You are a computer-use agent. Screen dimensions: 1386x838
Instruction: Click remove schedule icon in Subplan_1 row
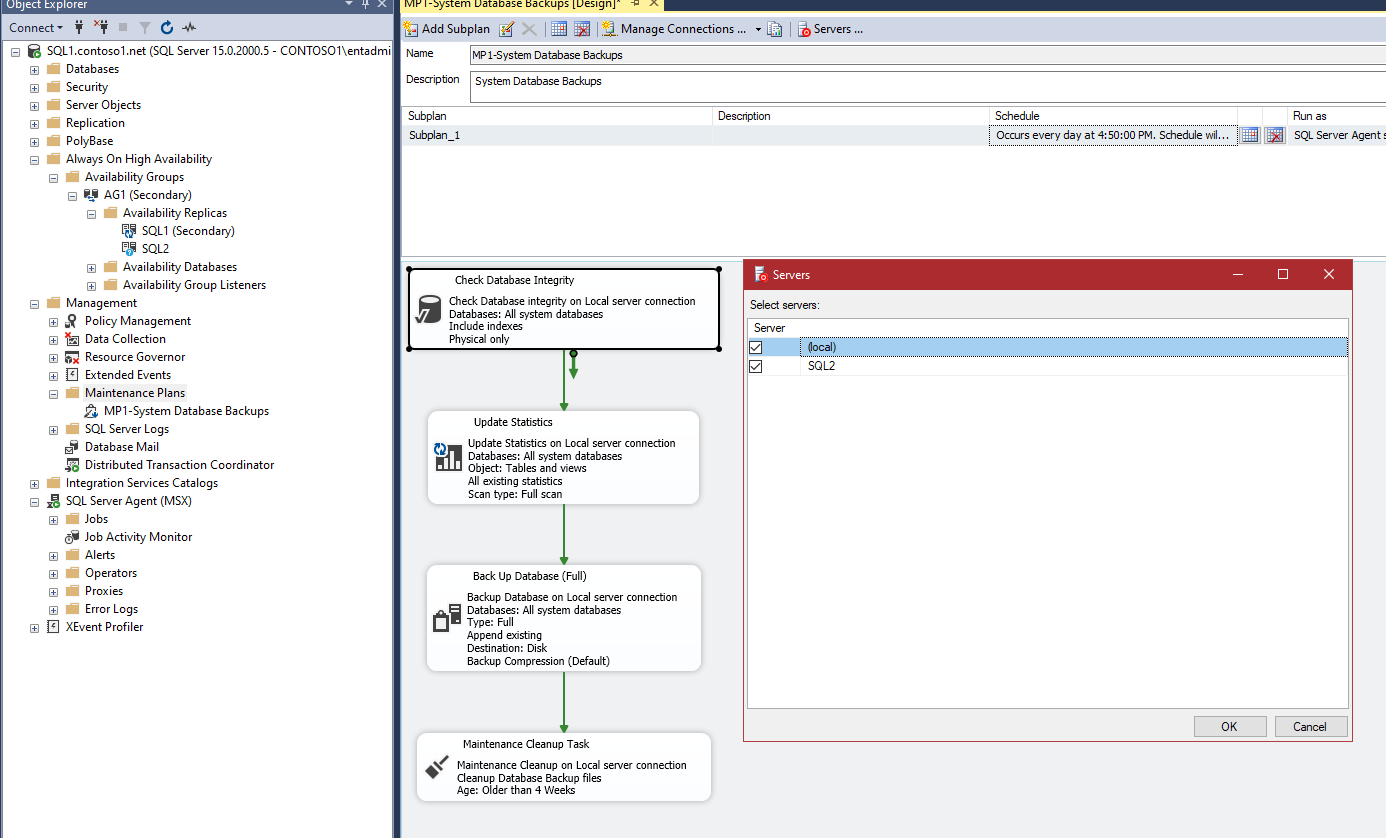coord(1274,135)
